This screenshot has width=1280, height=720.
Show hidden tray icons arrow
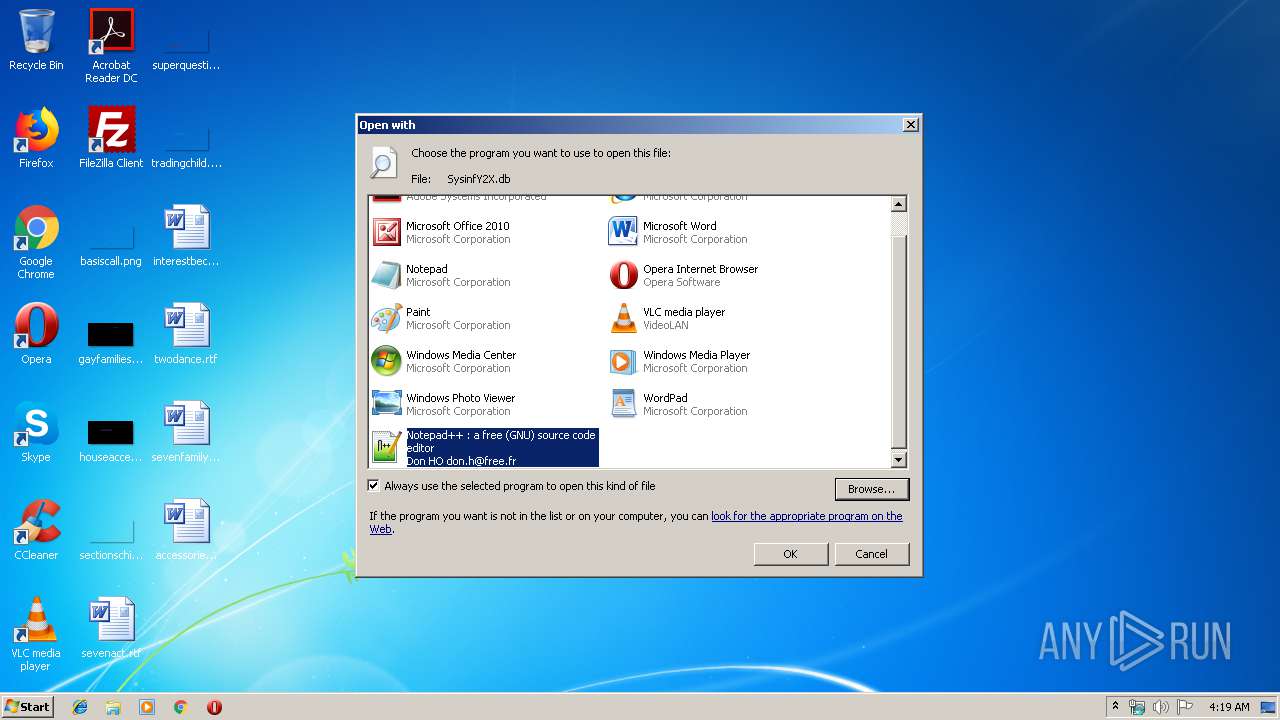point(1115,707)
